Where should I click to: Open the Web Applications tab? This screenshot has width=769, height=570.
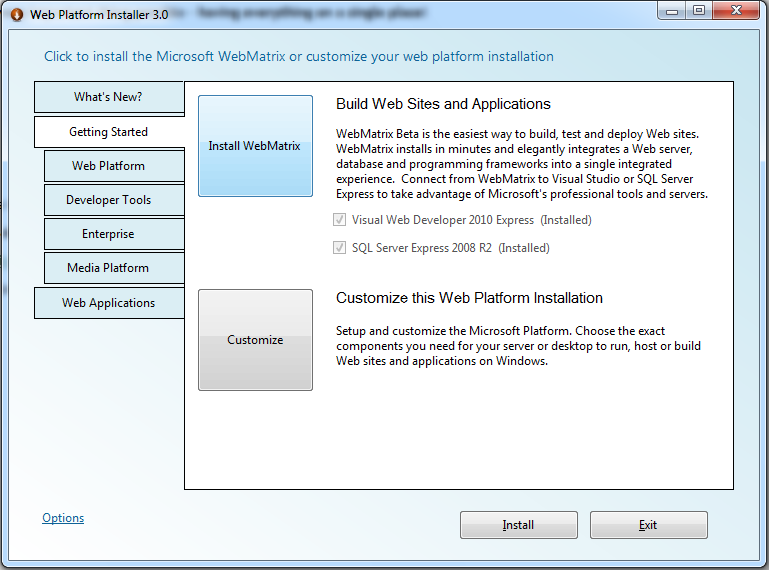109,303
